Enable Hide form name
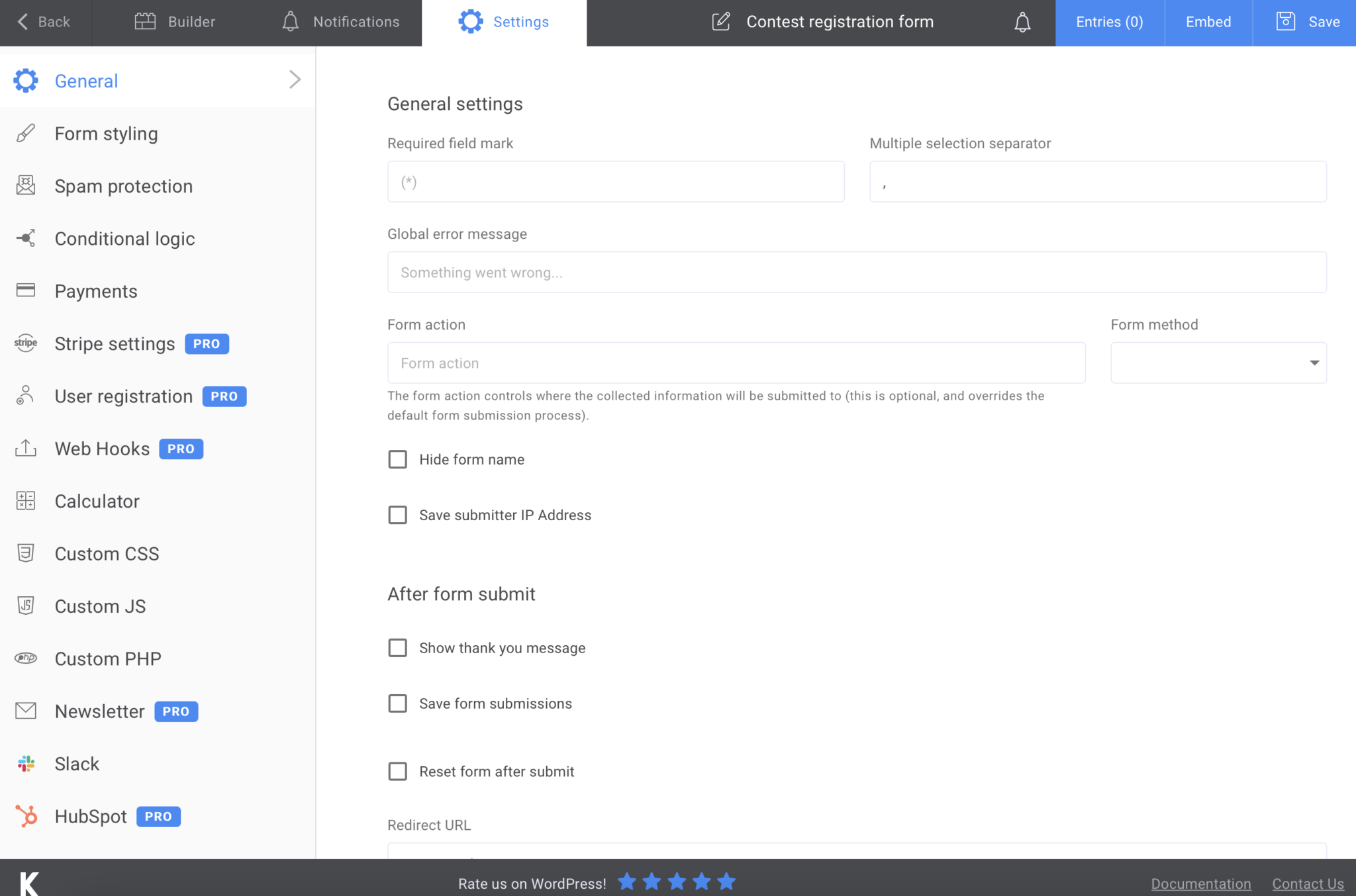The width and height of the screenshot is (1356, 896). 397,459
